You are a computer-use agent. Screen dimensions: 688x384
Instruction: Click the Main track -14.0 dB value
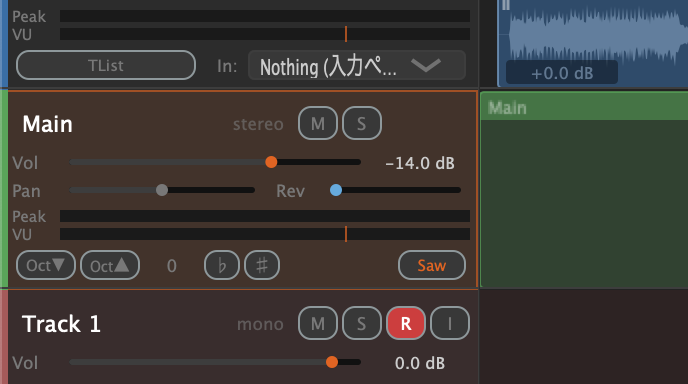(x=420, y=163)
